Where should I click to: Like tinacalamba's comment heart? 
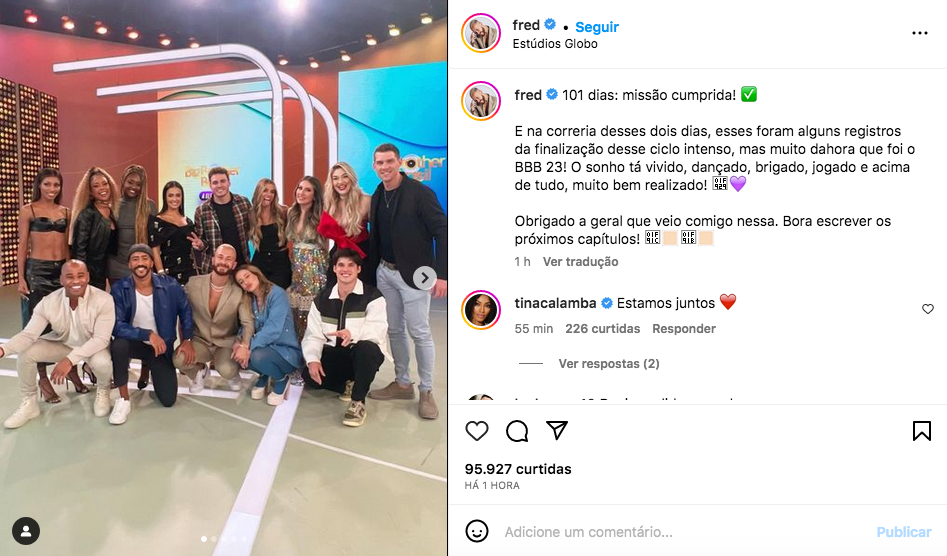click(928, 309)
